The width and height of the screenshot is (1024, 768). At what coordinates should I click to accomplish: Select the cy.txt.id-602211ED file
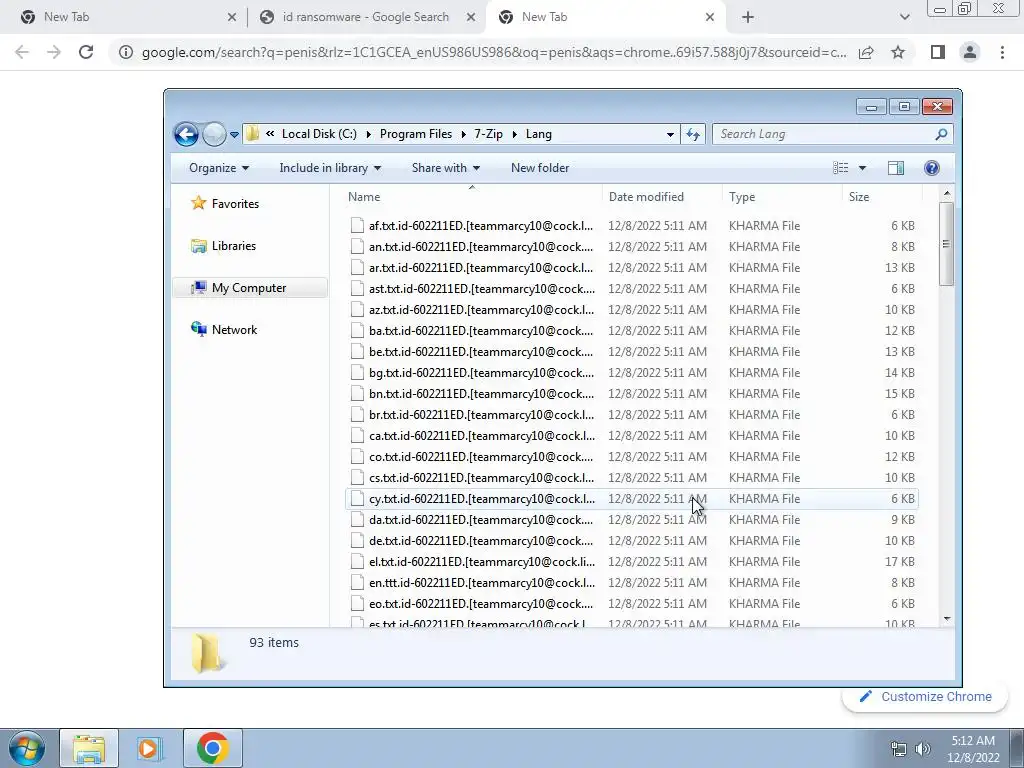pyautogui.click(x=632, y=499)
